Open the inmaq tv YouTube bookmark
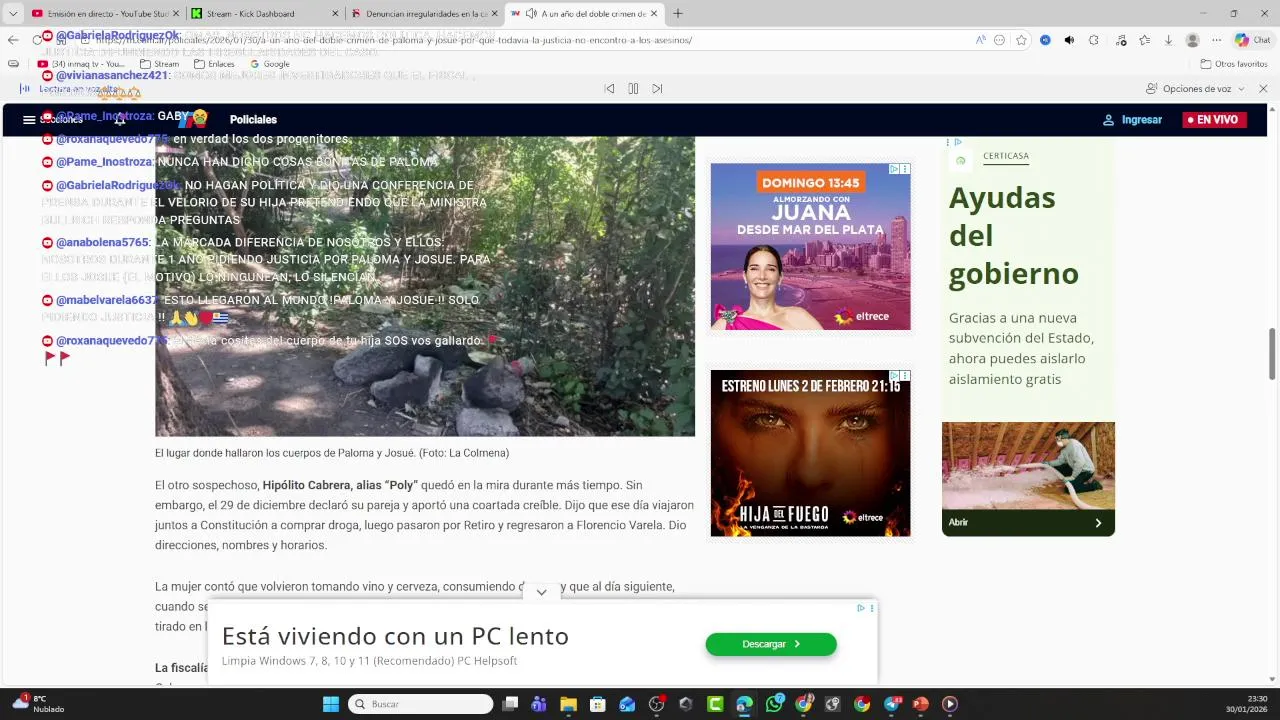The image size is (1280, 720). click(x=82, y=64)
